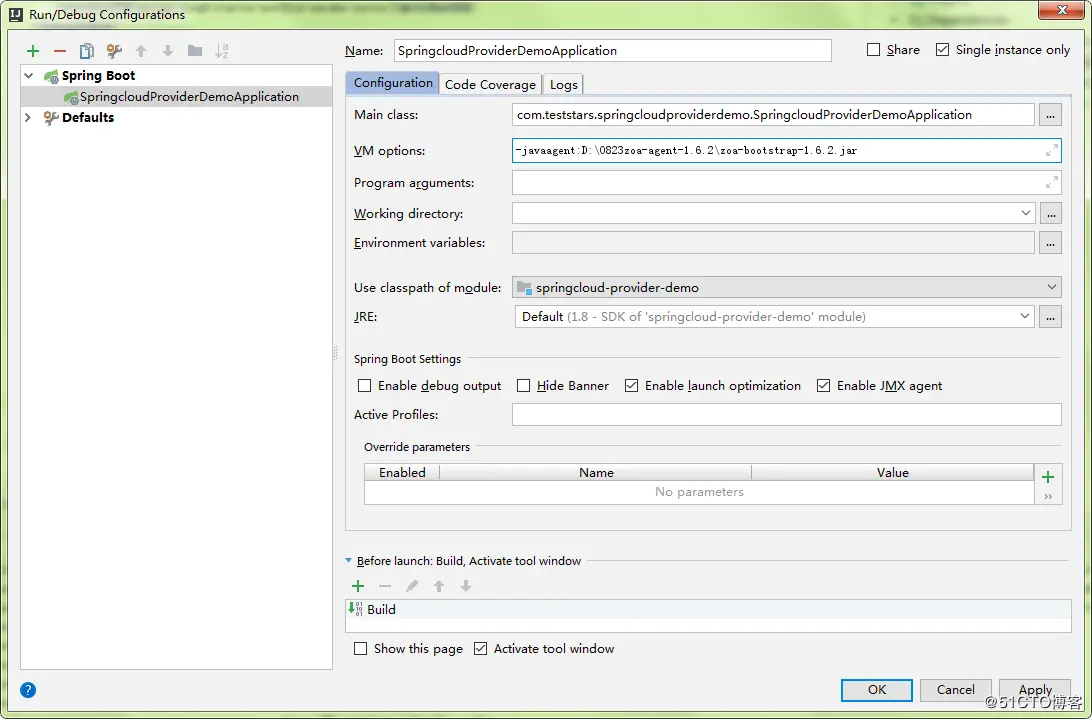This screenshot has height=719, width=1092.
Task: Click the Name column header in Override parameters
Action: pos(596,472)
